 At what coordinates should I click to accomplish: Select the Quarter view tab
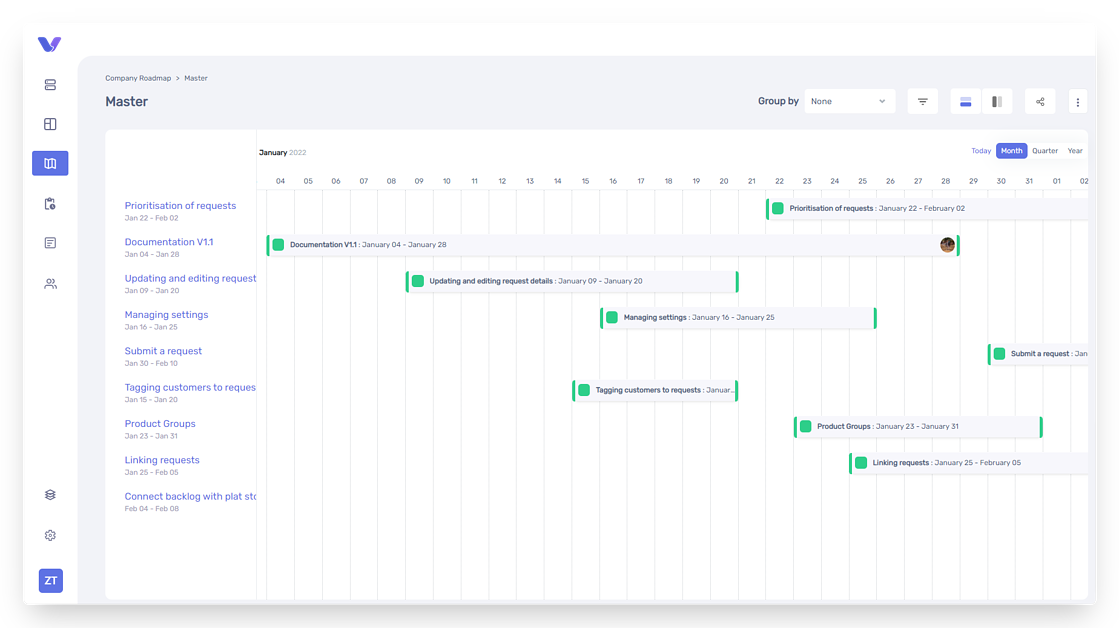tap(1045, 151)
